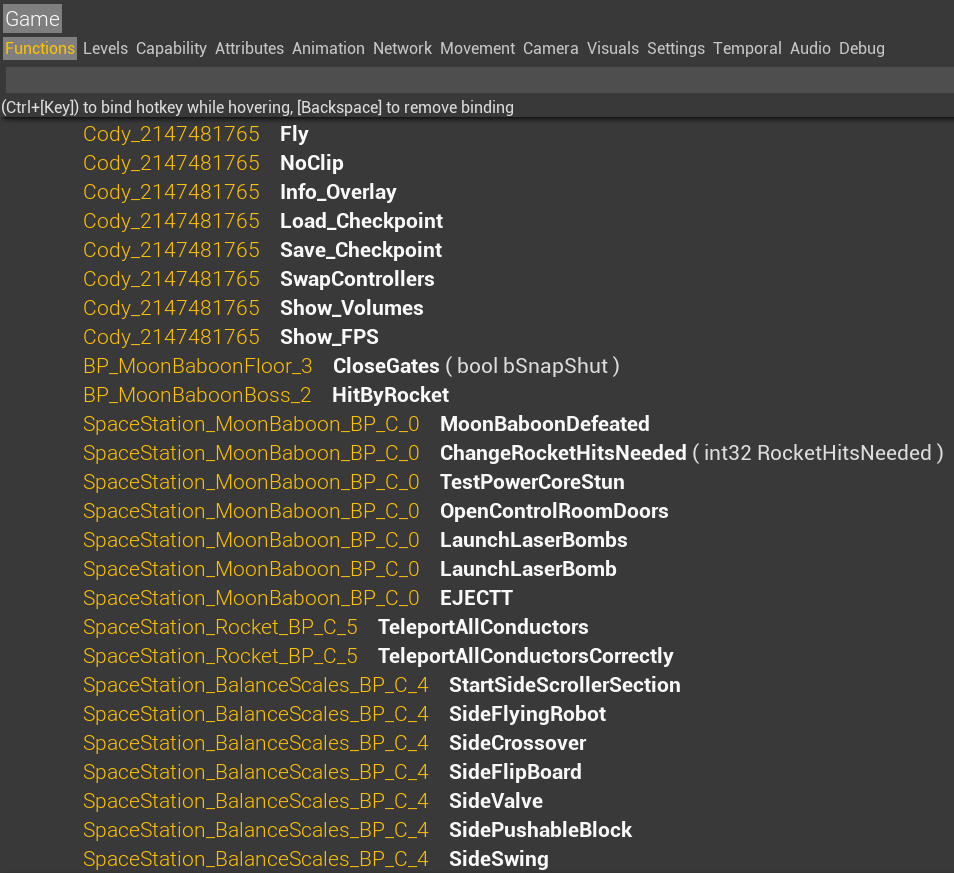954x873 pixels.
Task: Click the hotkey binding hint text
Action: (257, 108)
